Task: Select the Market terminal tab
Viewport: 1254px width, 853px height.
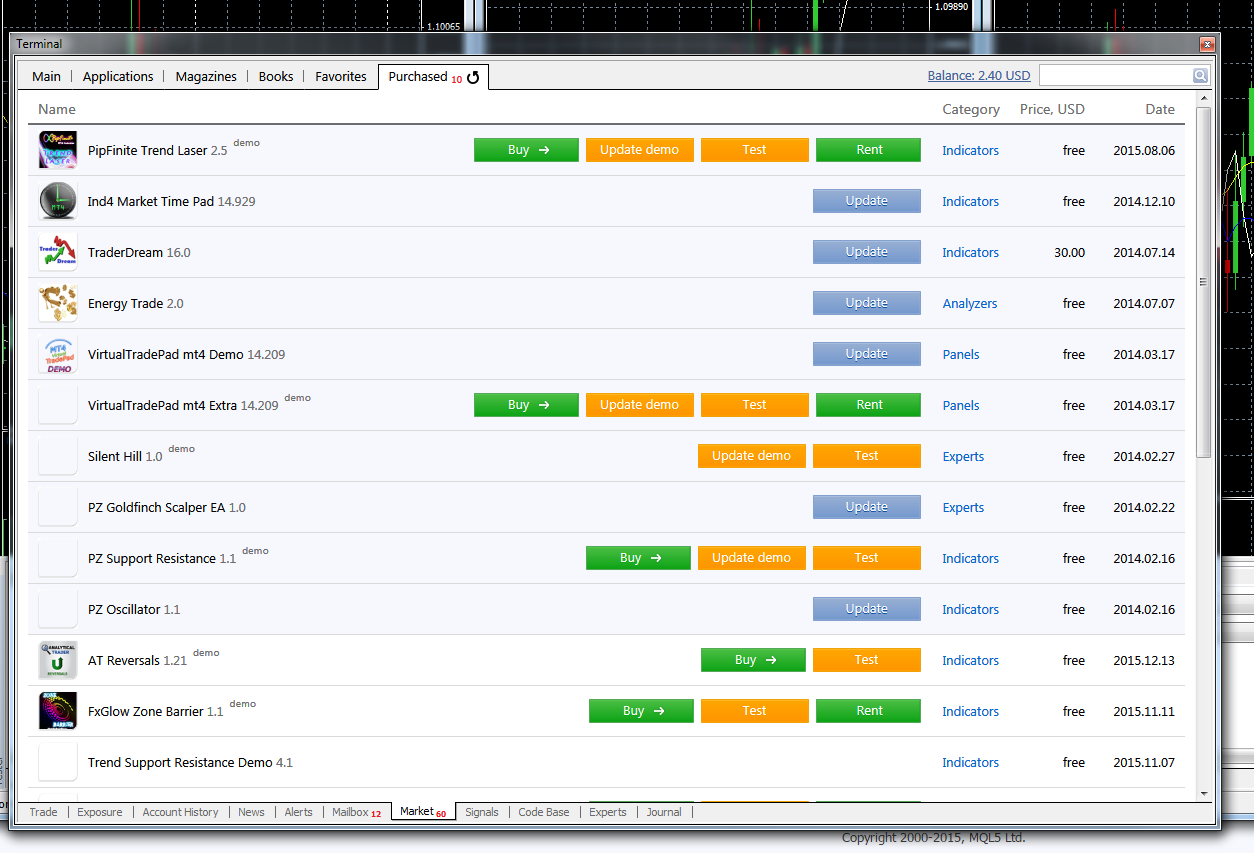Action: point(423,811)
